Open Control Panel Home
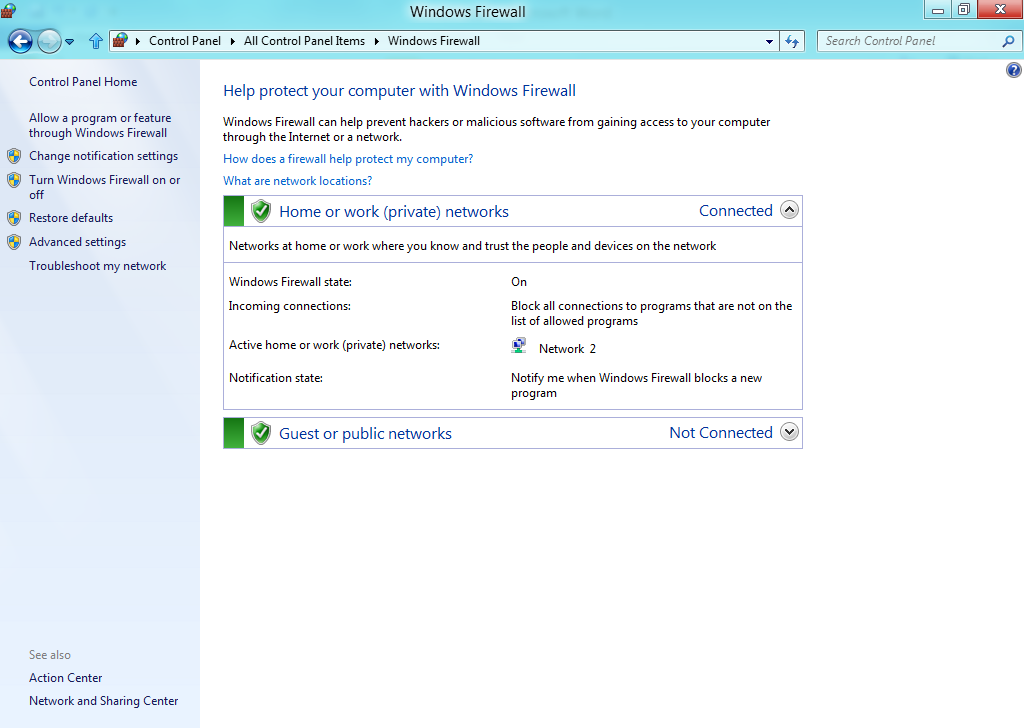The width and height of the screenshot is (1024, 728). 83,82
